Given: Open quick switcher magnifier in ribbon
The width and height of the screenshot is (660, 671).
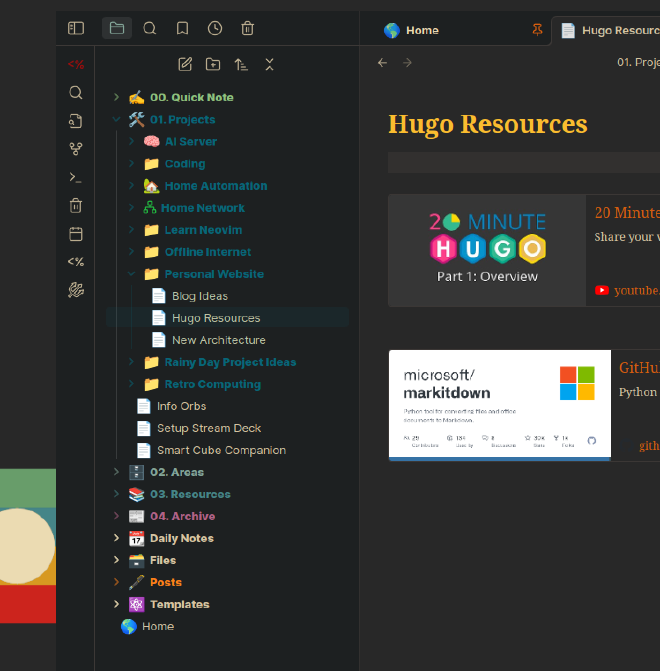Looking at the screenshot, I should click(x=76, y=92).
